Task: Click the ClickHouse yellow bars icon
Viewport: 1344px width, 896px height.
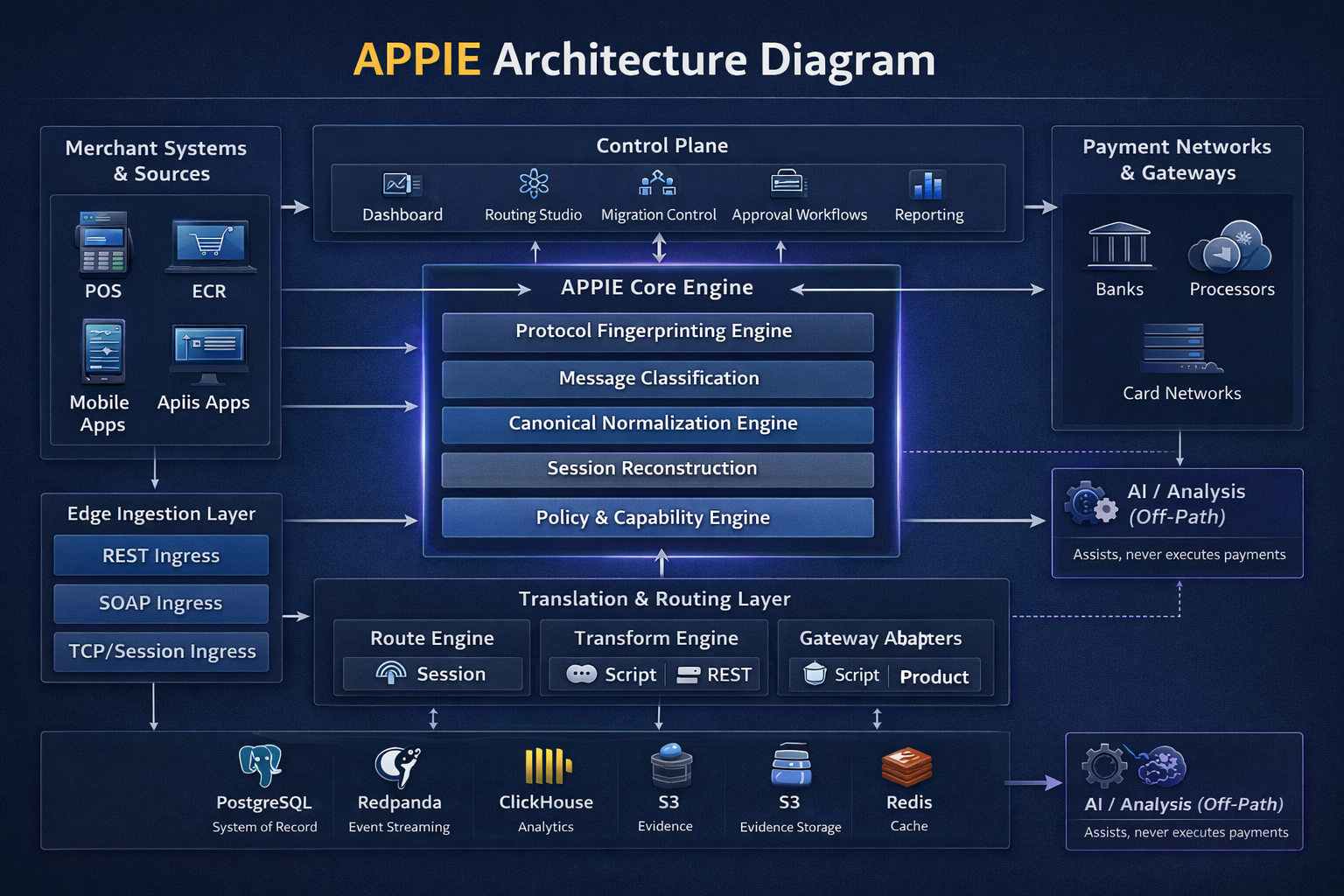Action: click(548, 766)
